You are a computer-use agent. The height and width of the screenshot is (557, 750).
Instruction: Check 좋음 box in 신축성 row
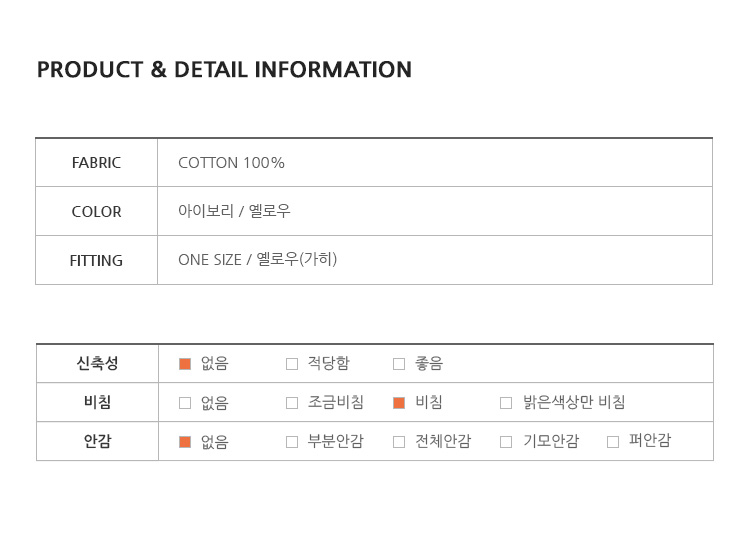point(399,364)
